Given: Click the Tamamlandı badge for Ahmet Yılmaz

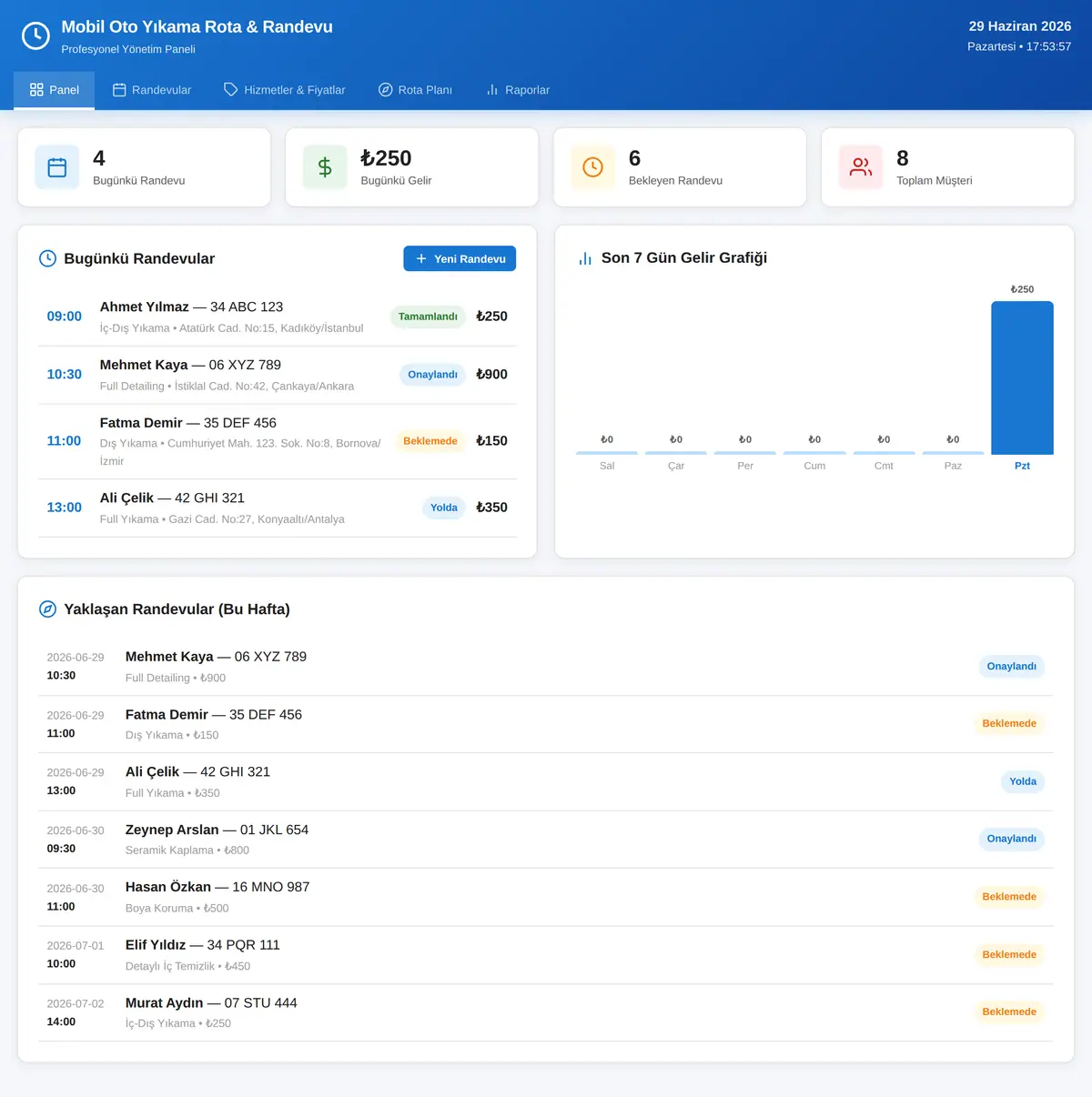Looking at the screenshot, I should 428,317.
